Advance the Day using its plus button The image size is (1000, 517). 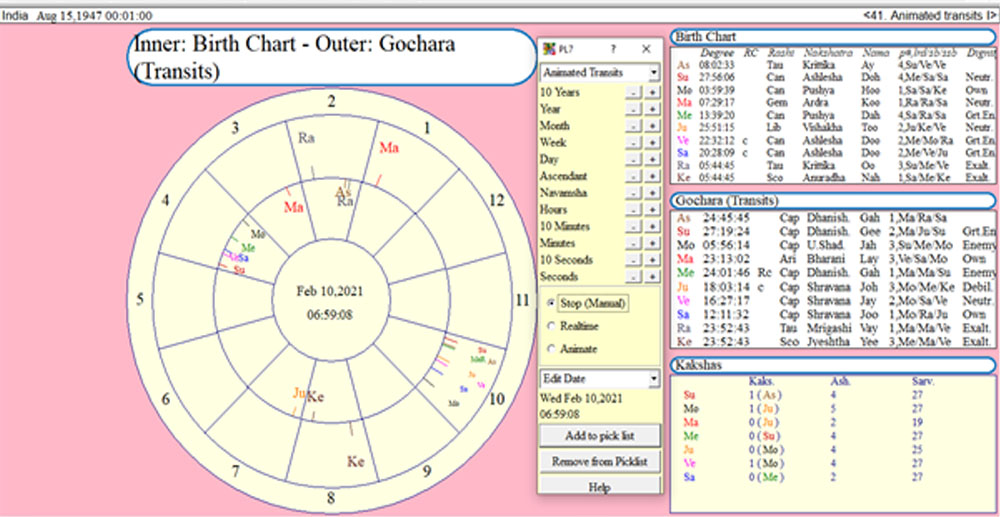click(650, 159)
